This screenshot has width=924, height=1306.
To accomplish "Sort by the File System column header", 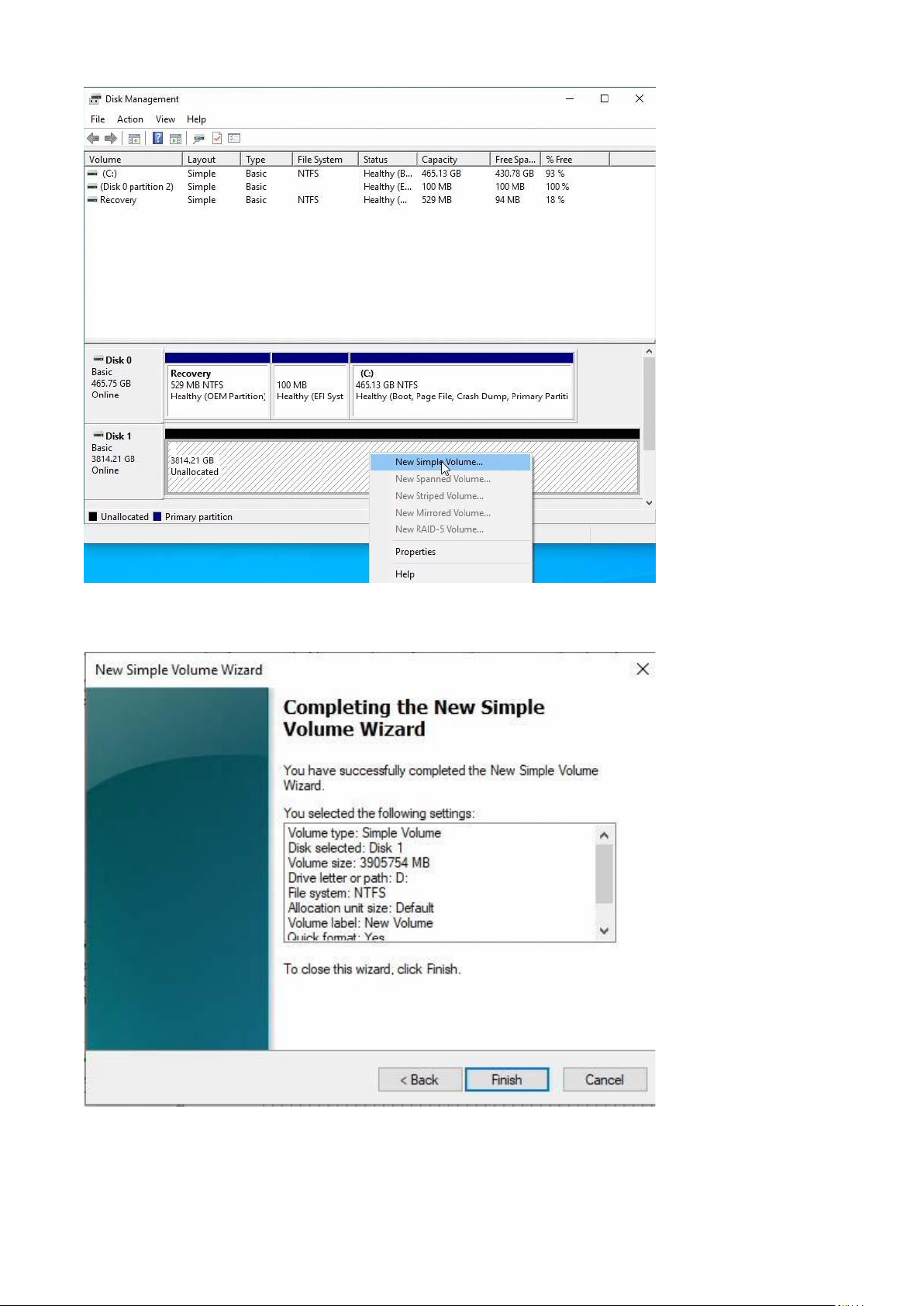I will coord(326,160).
